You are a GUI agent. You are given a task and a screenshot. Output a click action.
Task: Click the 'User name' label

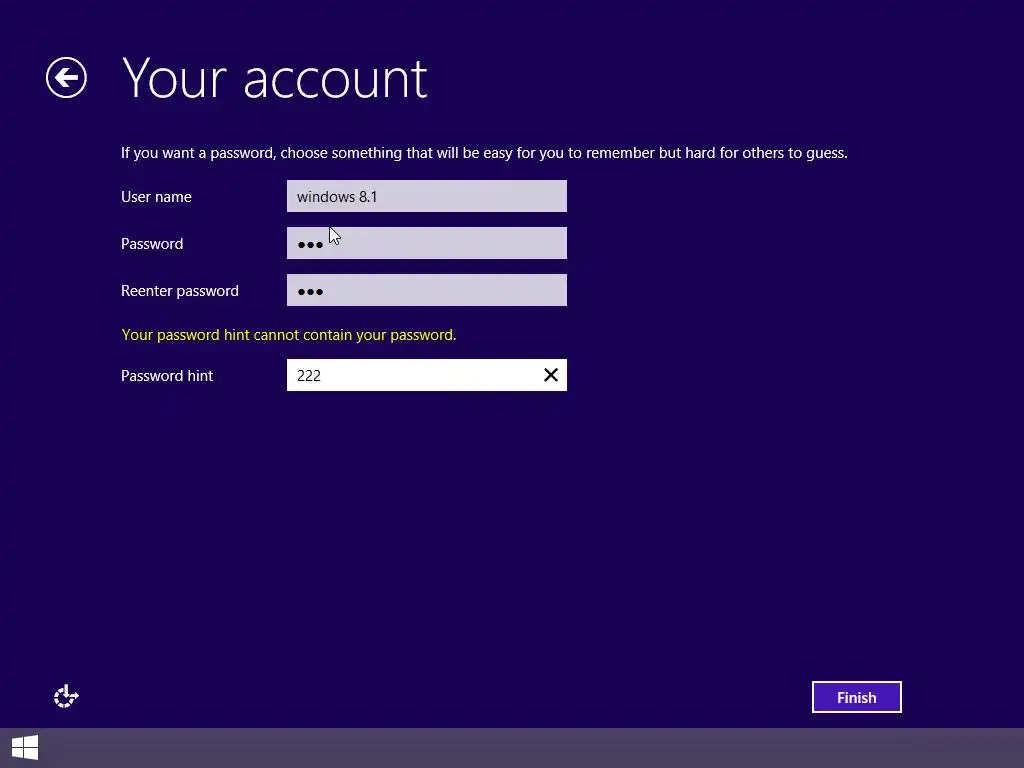(156, 197)
